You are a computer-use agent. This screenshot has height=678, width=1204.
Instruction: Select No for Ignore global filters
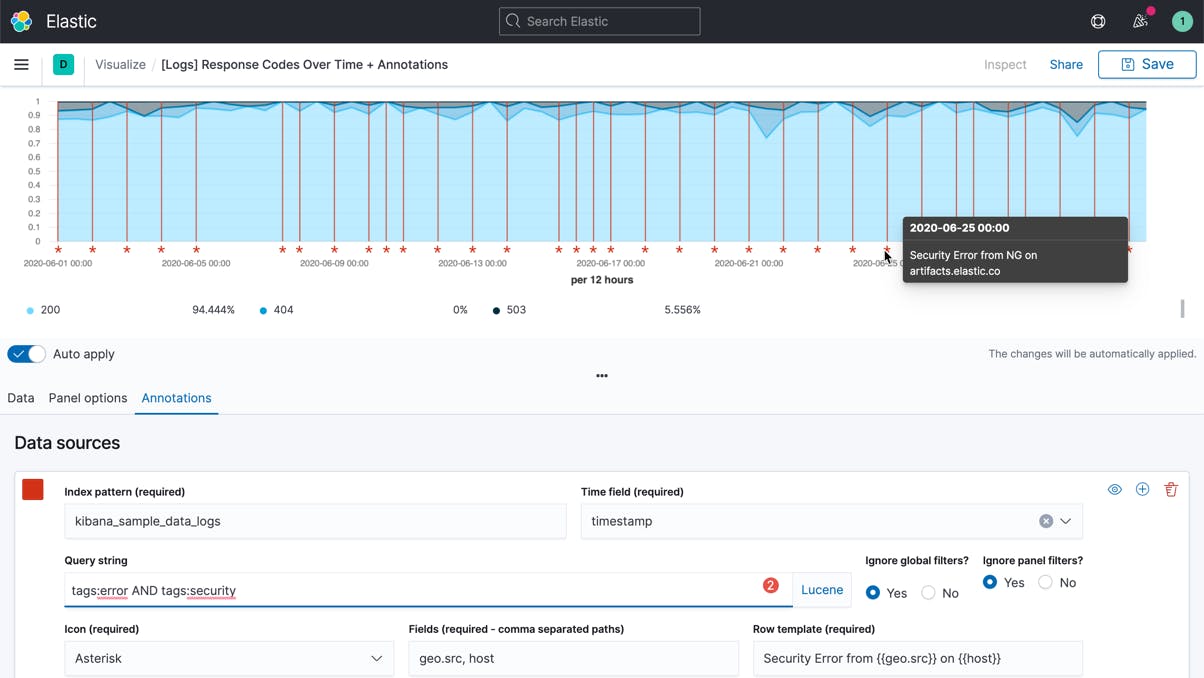[928, 593]
